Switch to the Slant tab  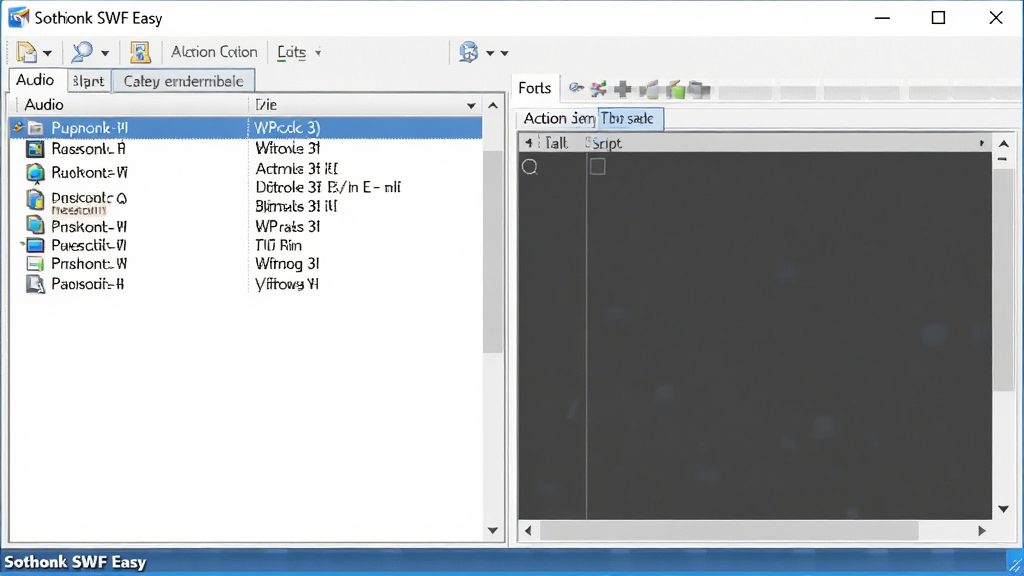[x=88, y=82]
